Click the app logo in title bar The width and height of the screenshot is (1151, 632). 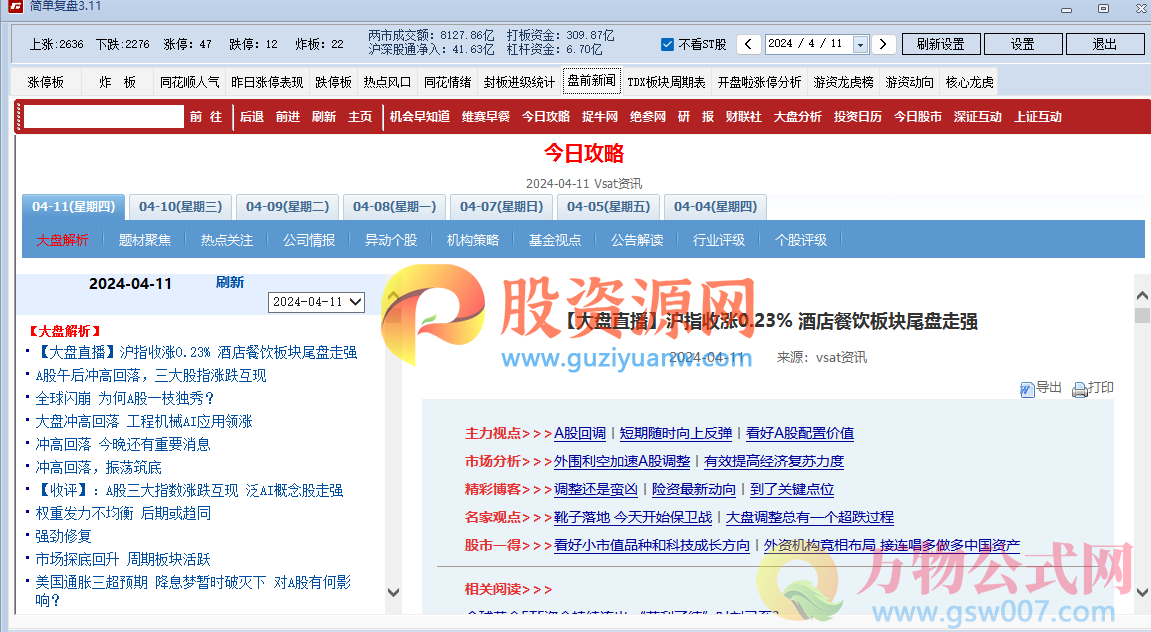point(15,7)
